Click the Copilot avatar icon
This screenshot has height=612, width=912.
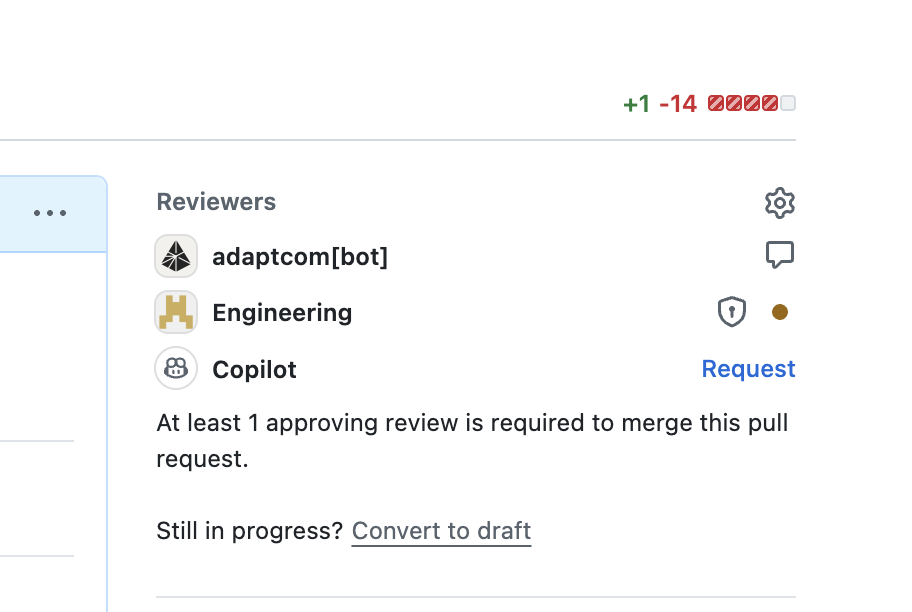[176, 368]
